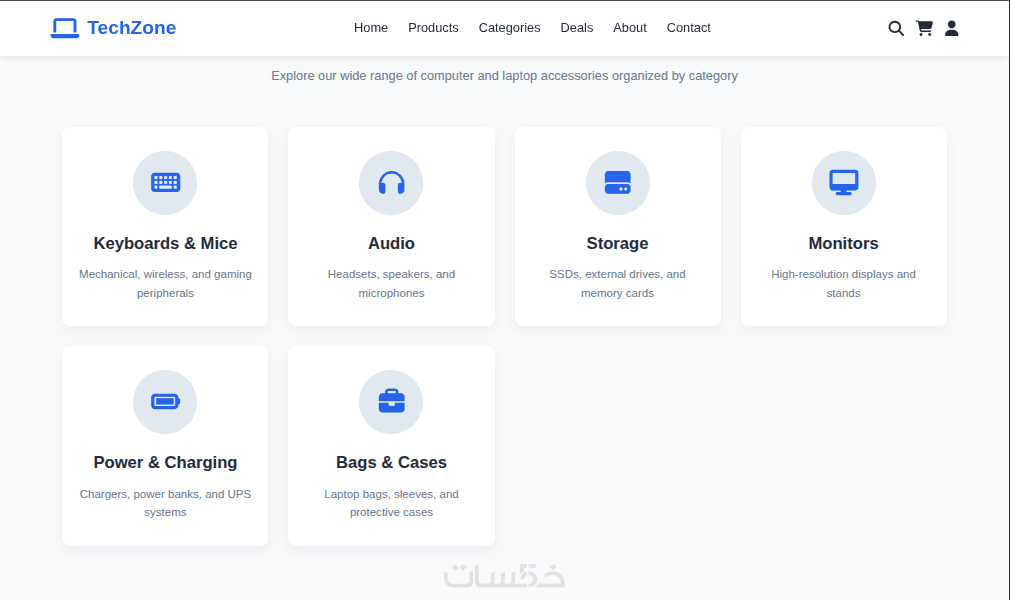
Task: Open the Audio category title
Action: pyautogui.click(x=391, y=243)
